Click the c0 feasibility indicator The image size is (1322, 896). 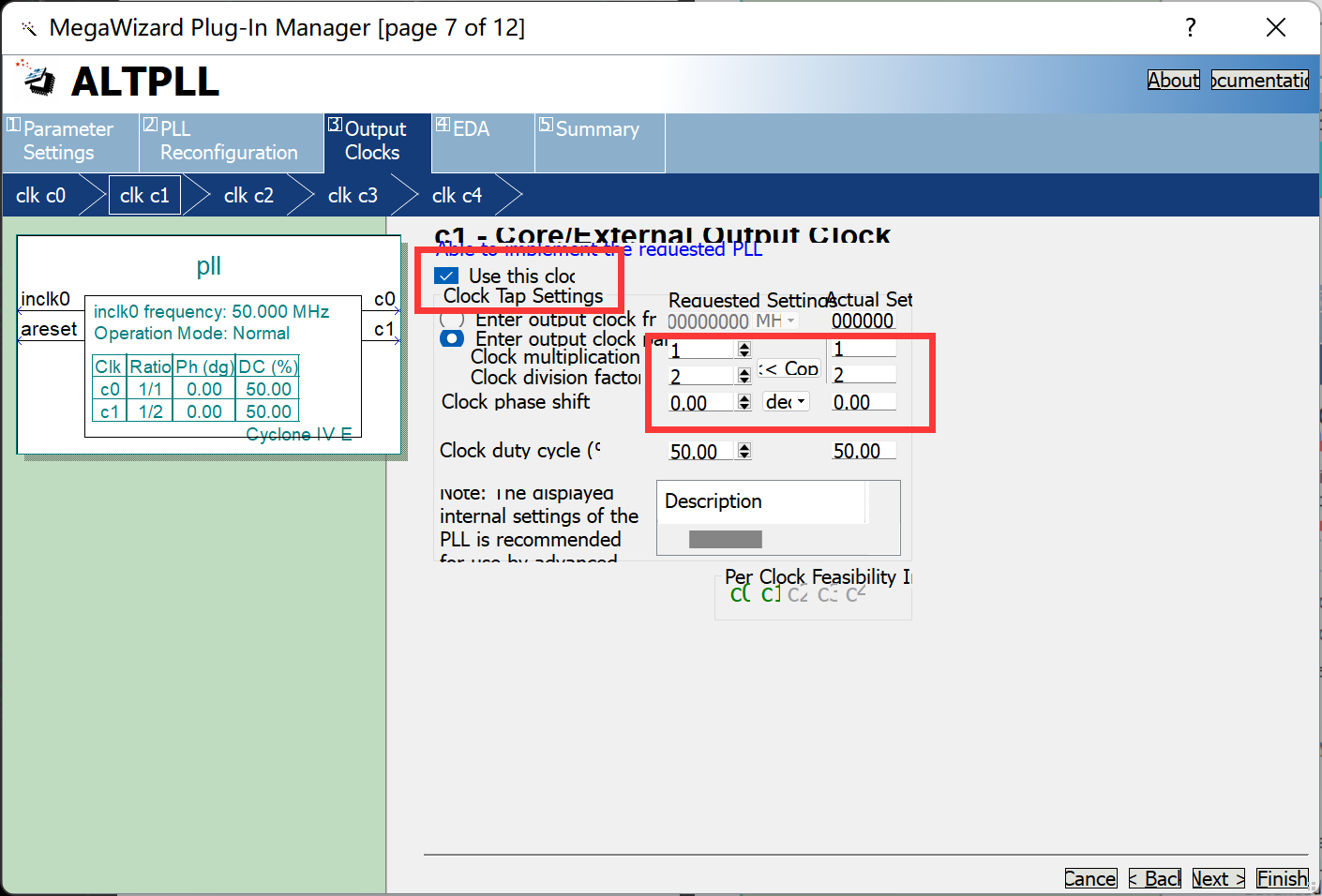click(740, 594)
